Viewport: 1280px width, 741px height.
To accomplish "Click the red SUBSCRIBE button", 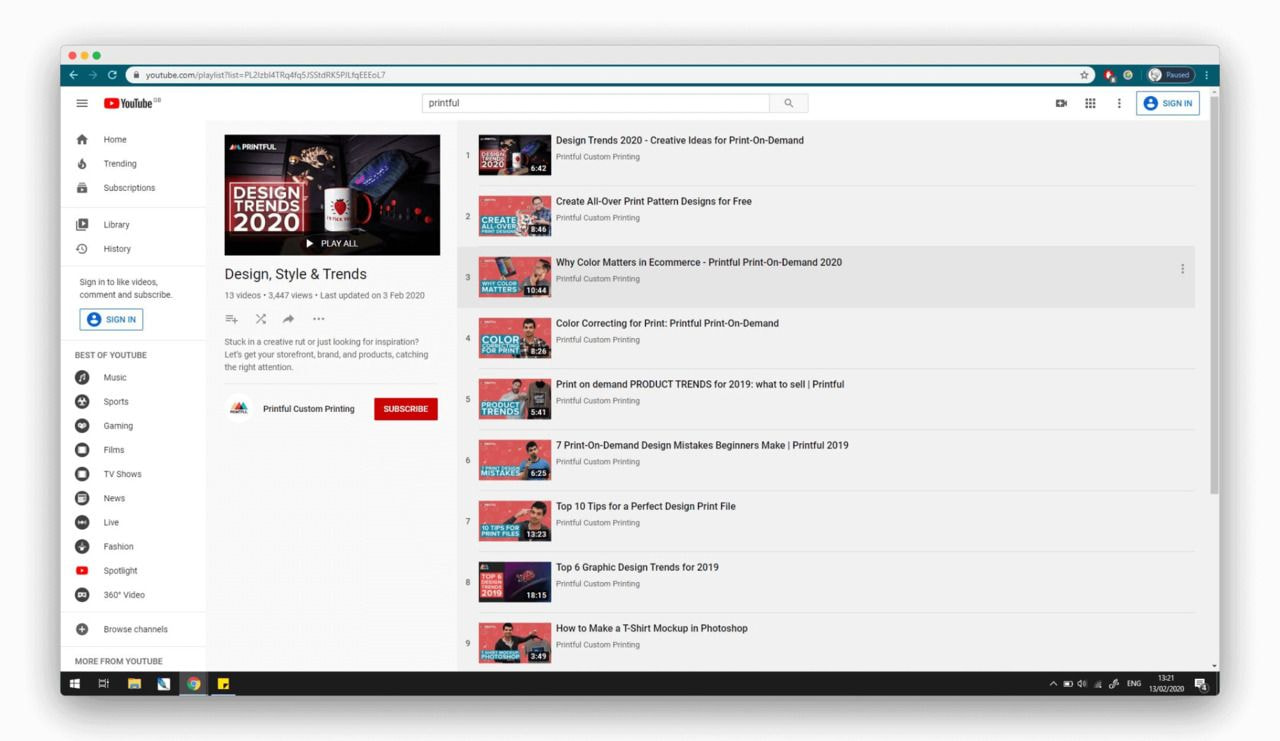I will (406, 409).
